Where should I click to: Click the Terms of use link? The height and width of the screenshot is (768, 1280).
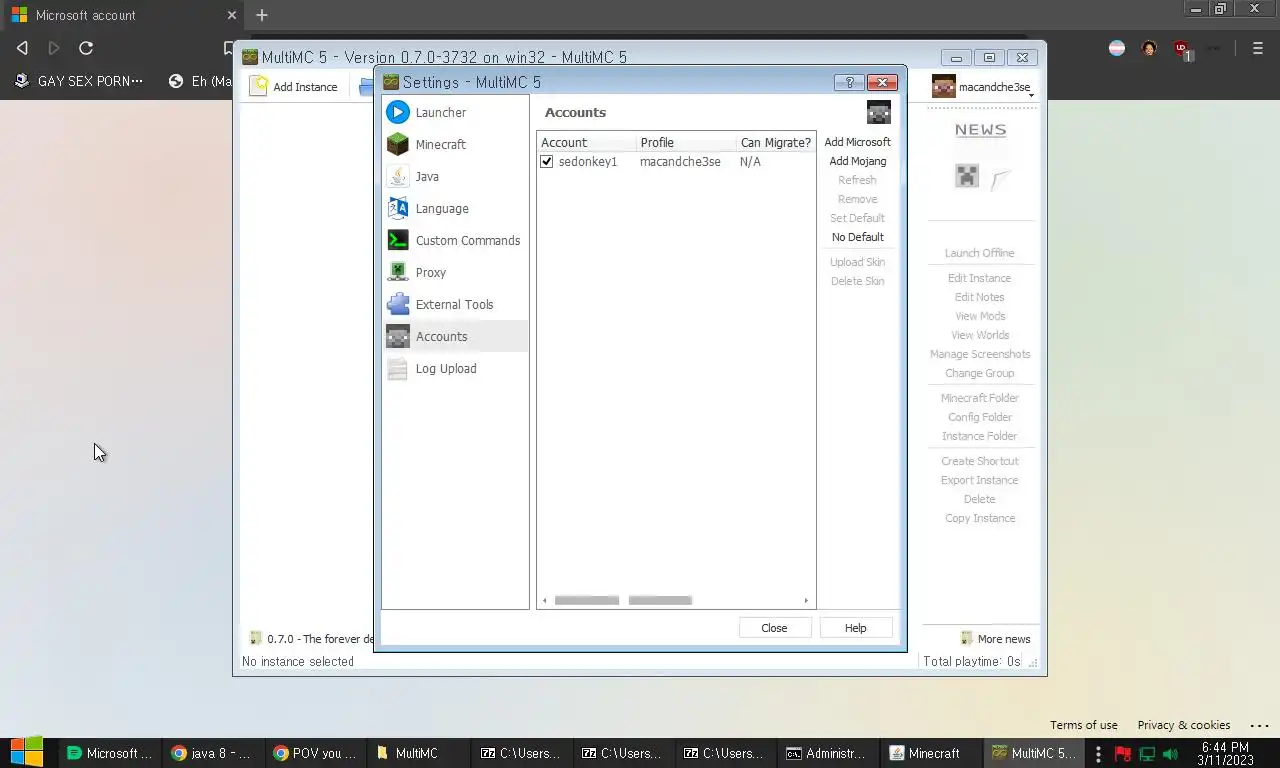coord(1083,725)
